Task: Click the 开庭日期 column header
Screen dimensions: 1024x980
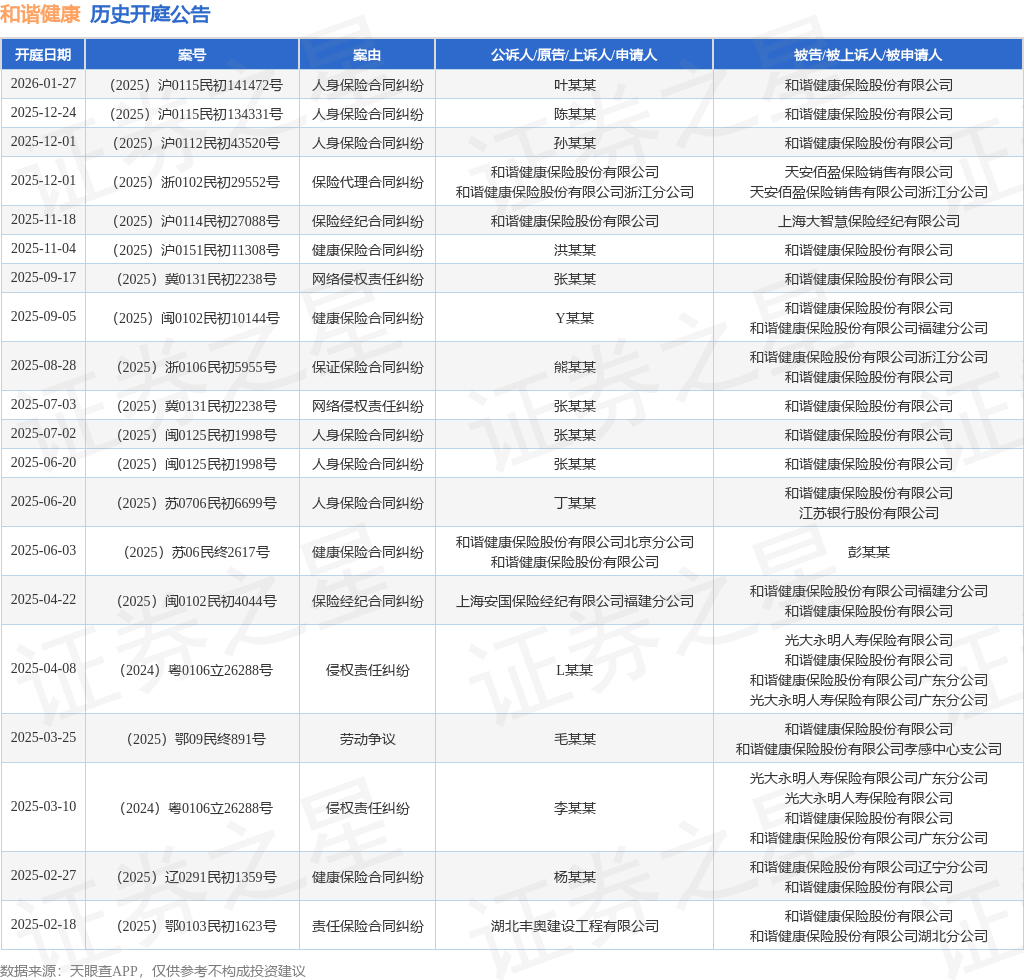Action: [x=43, y=55]
